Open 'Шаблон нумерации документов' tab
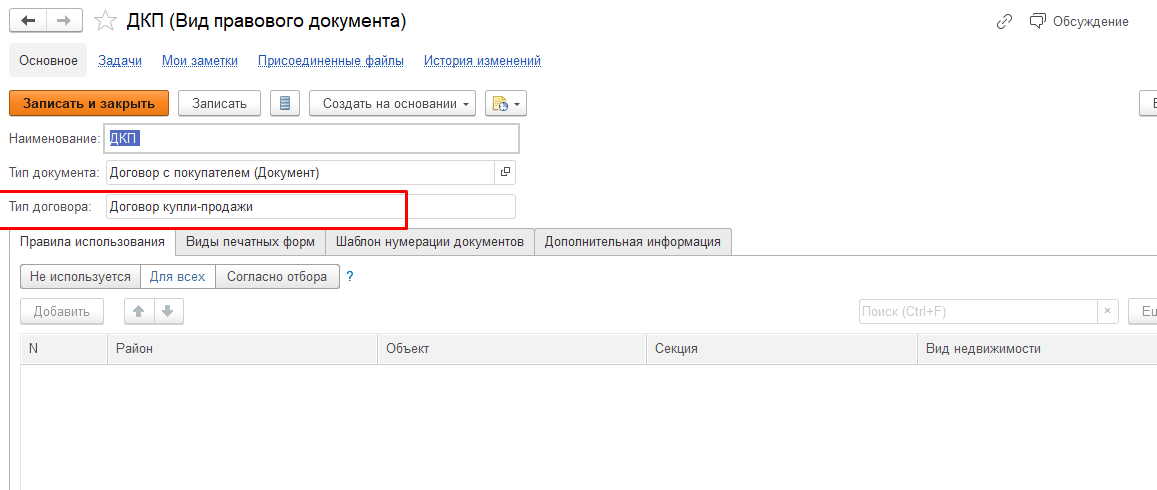1157x490 pixels. (429, 241)
